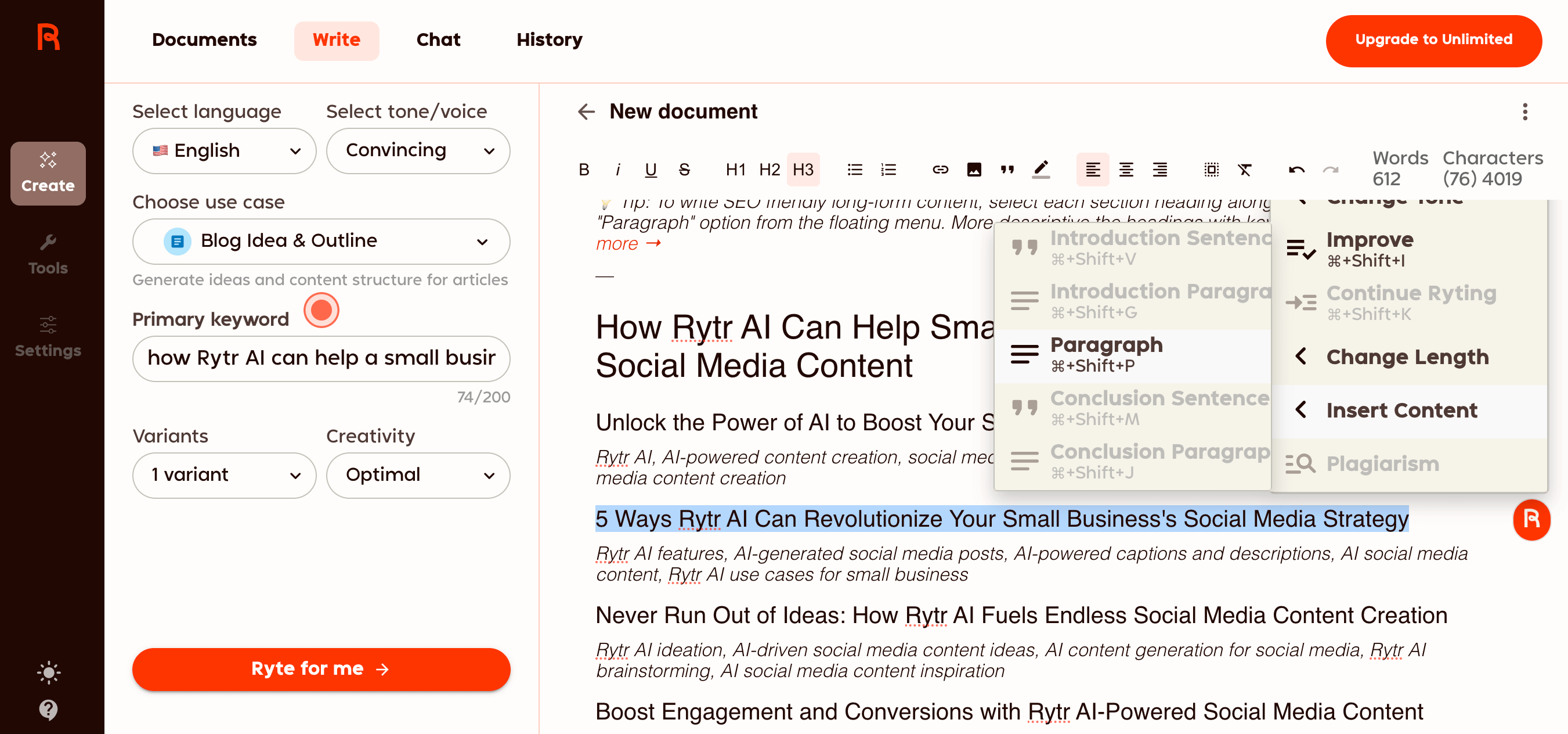
Task: Toggle light/dark theme sun icon
Action: [49, 672]
